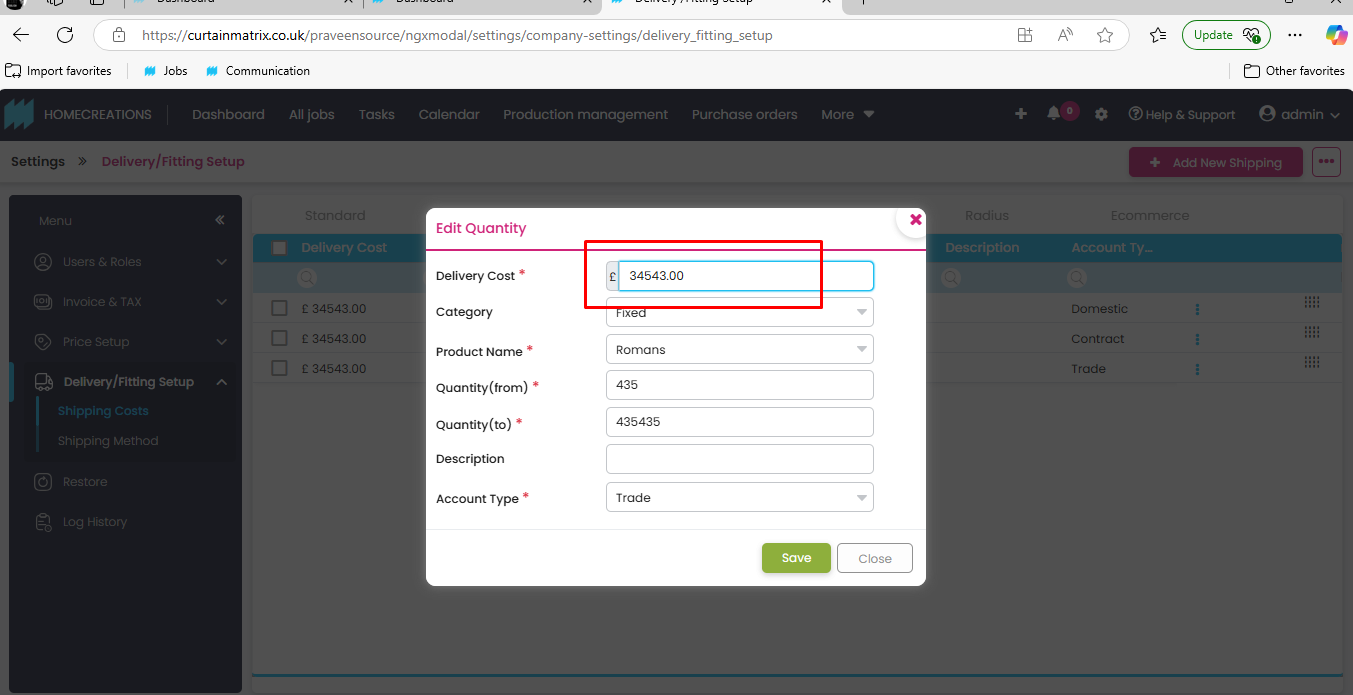Screen dimensions: 1353x695
Task: Open the Product Name dropdown showing Romans
Action: point(739,350)
